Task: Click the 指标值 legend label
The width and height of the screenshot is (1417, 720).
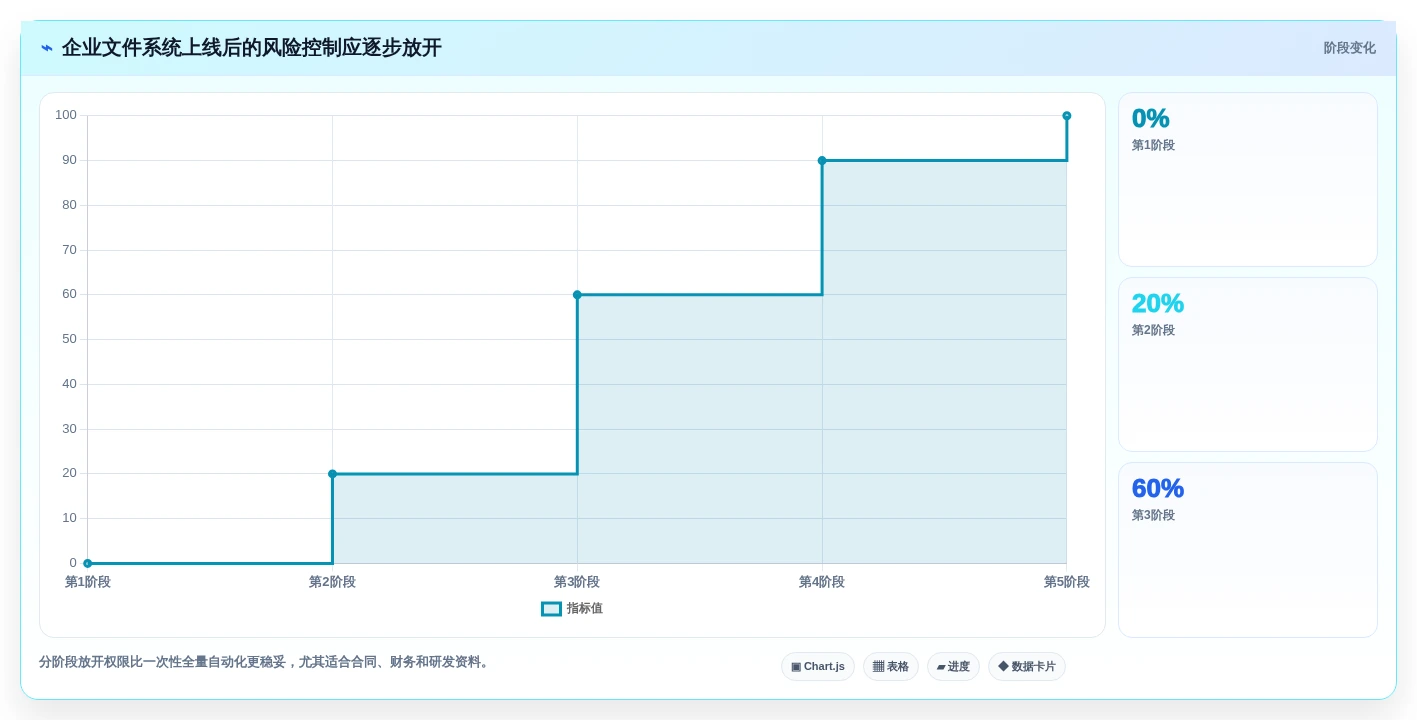Action: coord(585,609)
